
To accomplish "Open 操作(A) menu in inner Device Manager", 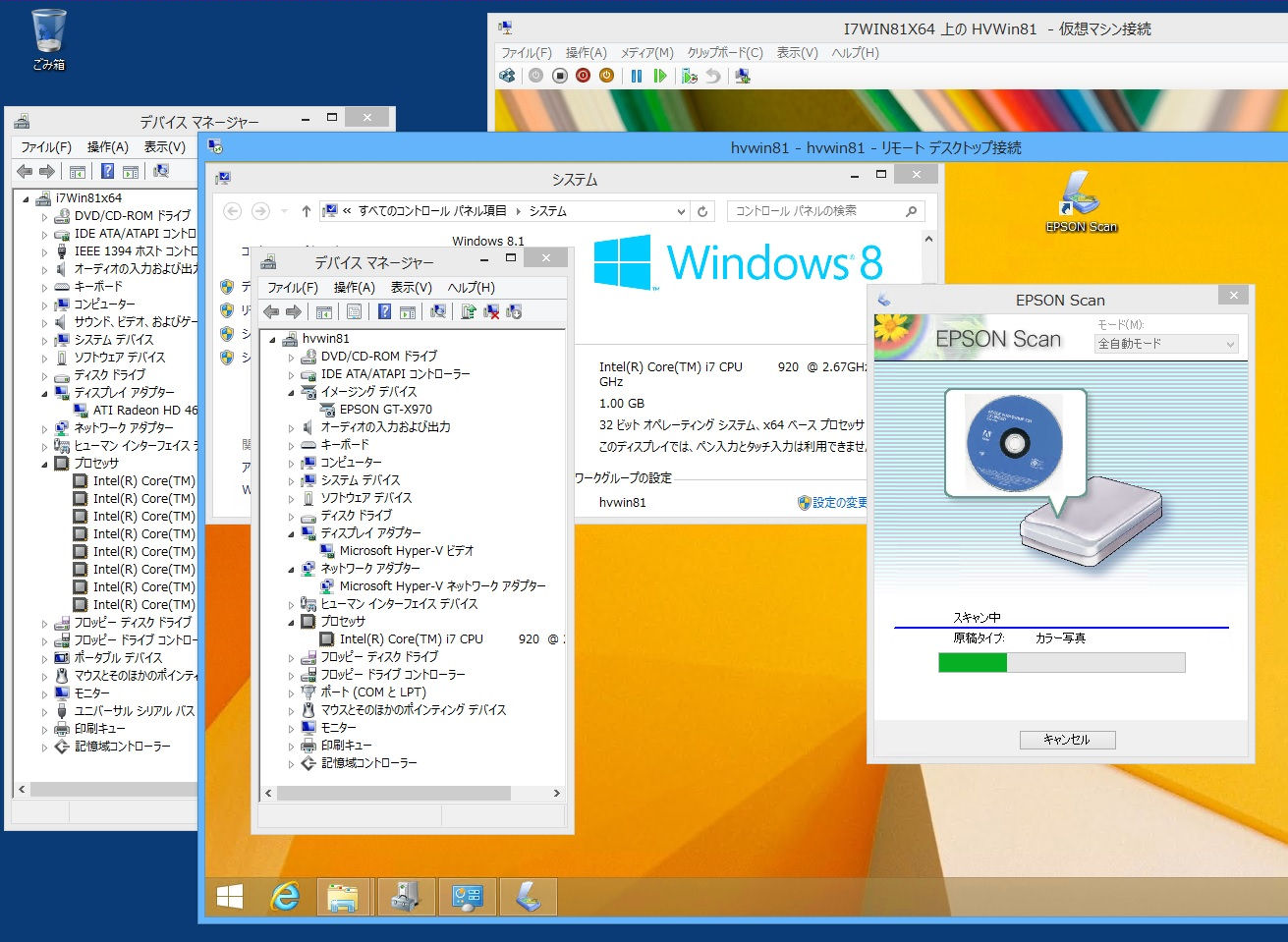I will point(354,287).
